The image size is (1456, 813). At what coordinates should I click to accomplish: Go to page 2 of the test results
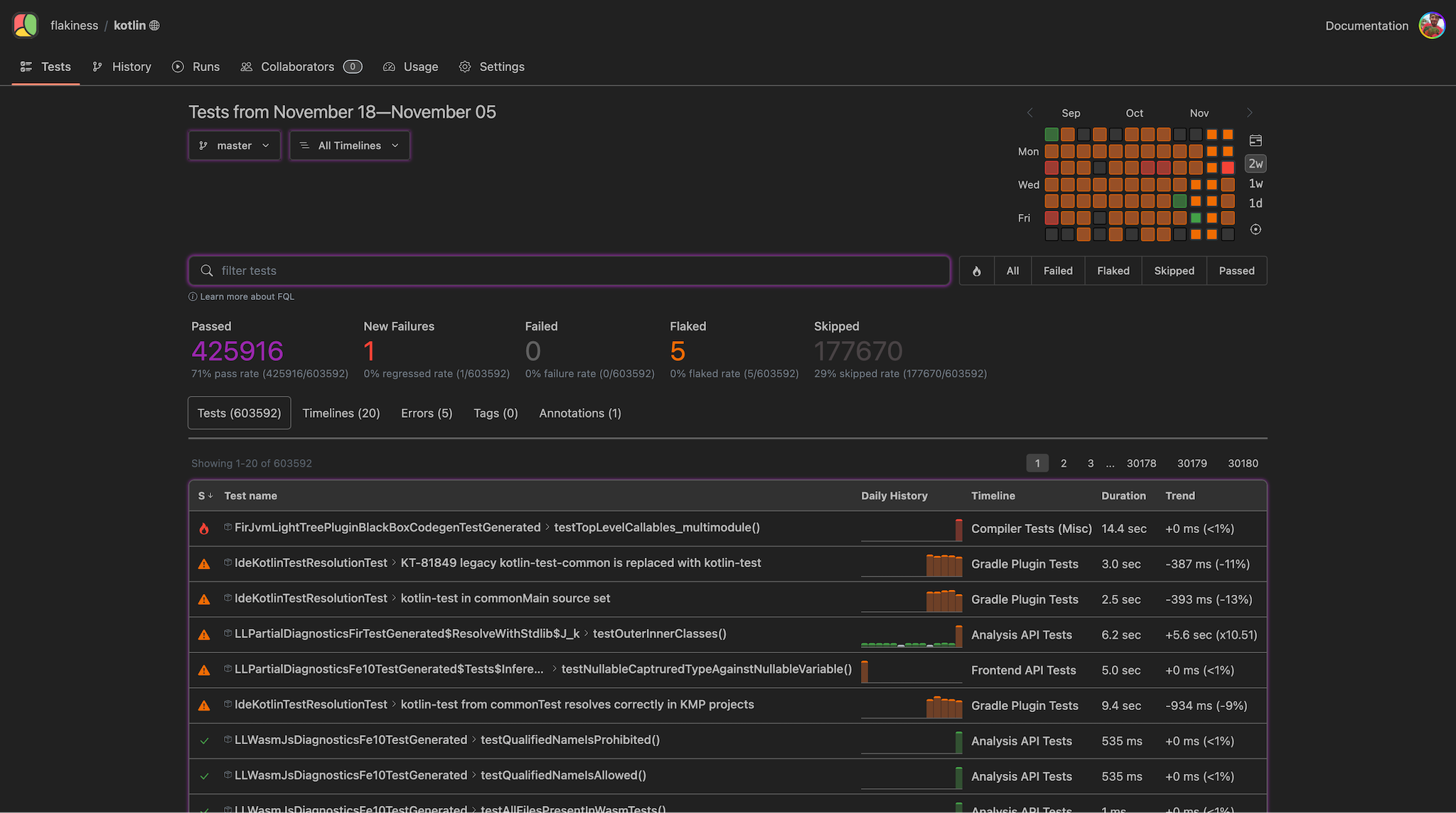point(1064,463)
